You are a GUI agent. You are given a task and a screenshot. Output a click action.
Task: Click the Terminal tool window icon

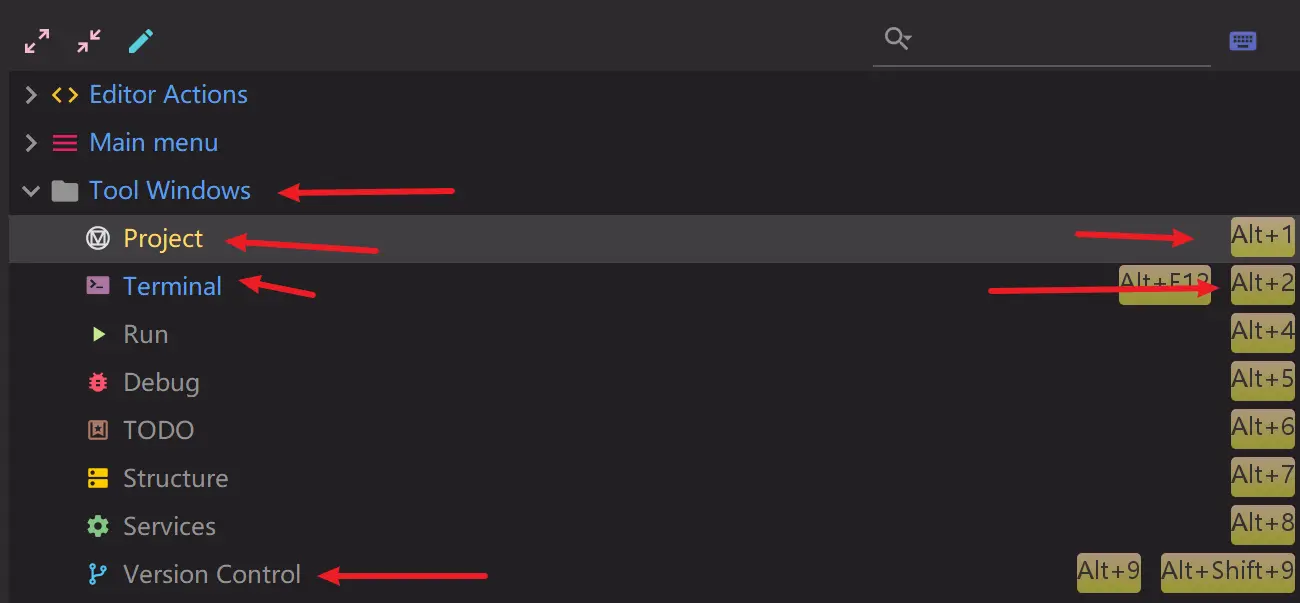point(97,286)
